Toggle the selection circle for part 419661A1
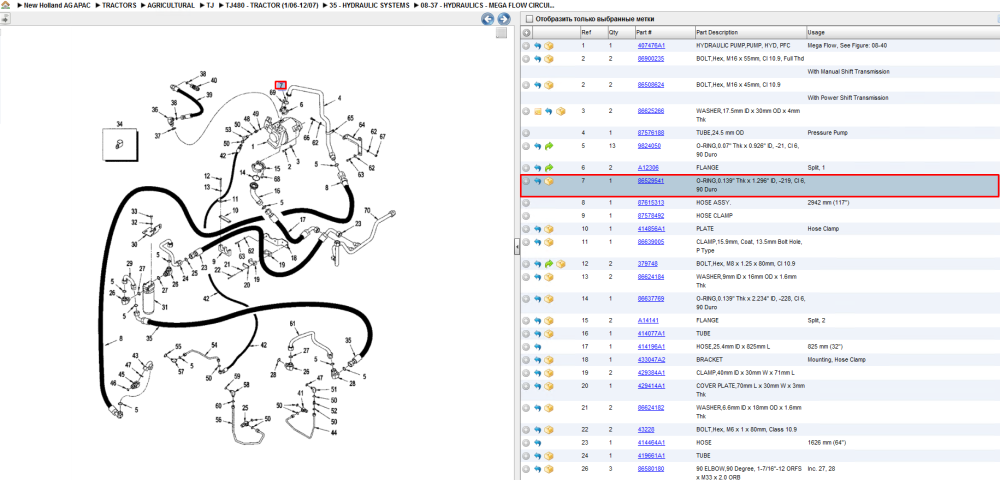 coord(526,456)
